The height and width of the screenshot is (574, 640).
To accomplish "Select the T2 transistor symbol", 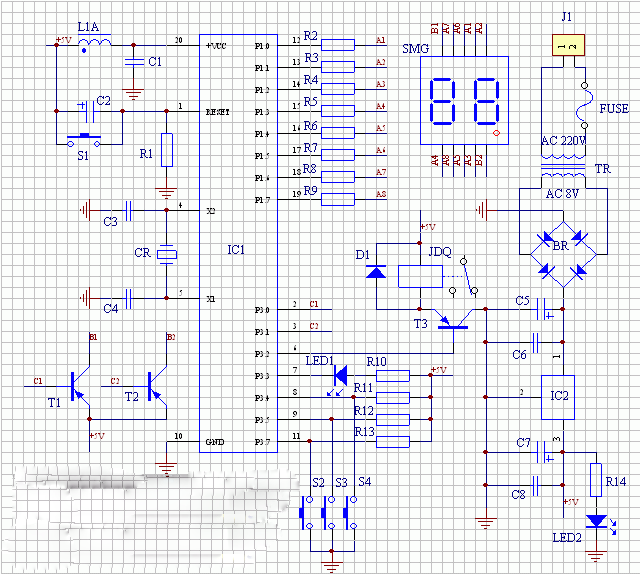I will [x=157, y=386].
